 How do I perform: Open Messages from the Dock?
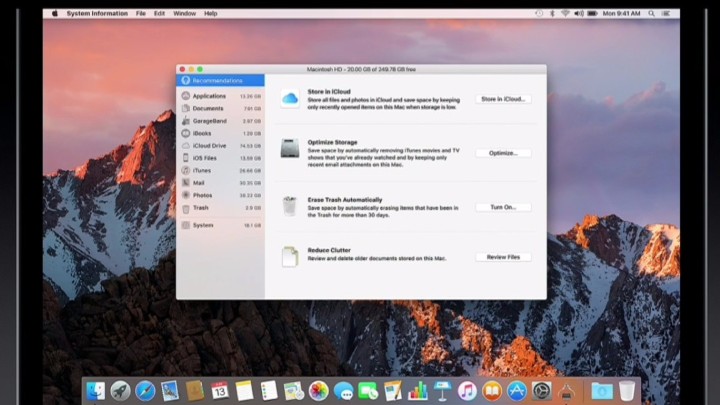(x=343, y=391)
